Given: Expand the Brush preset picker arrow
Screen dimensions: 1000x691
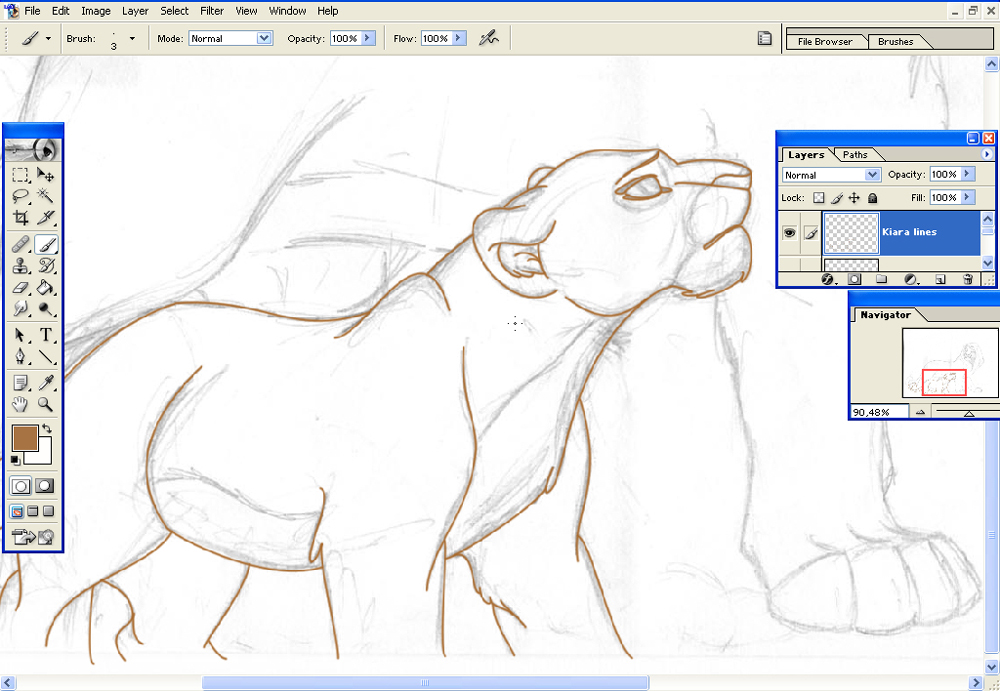Looking at the screenshot, I should (x=132, y=38).
